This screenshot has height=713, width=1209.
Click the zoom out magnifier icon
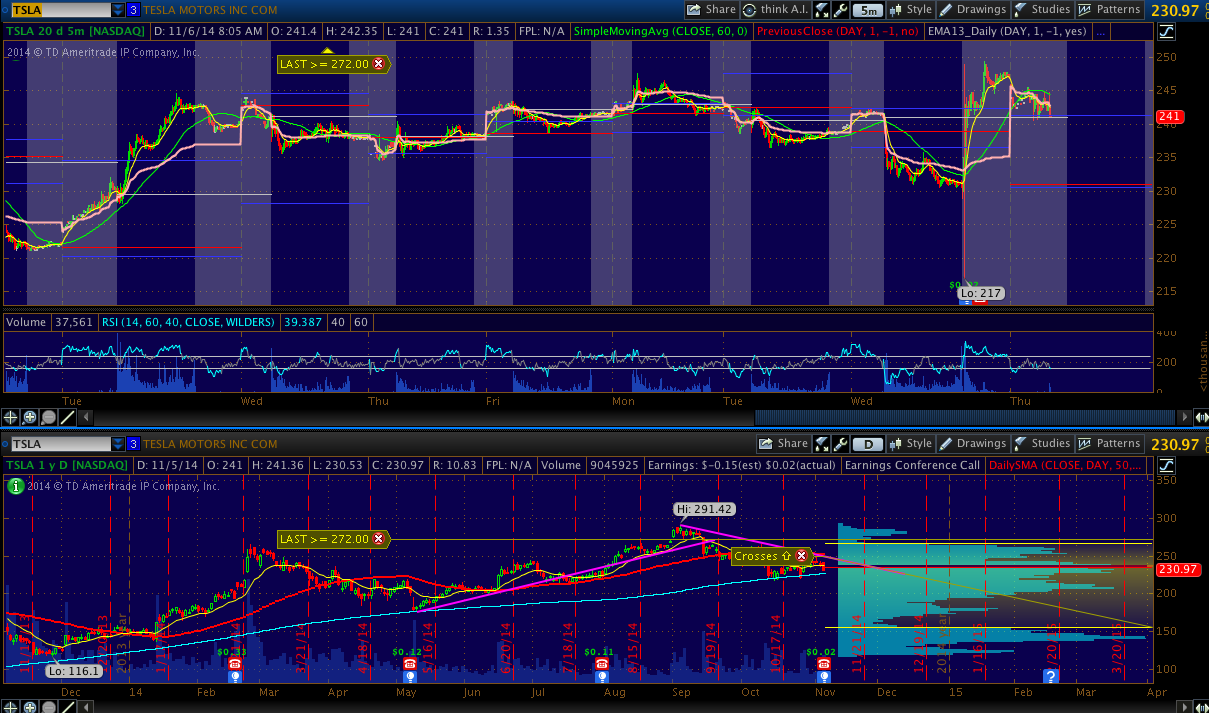tap(49, 417)
